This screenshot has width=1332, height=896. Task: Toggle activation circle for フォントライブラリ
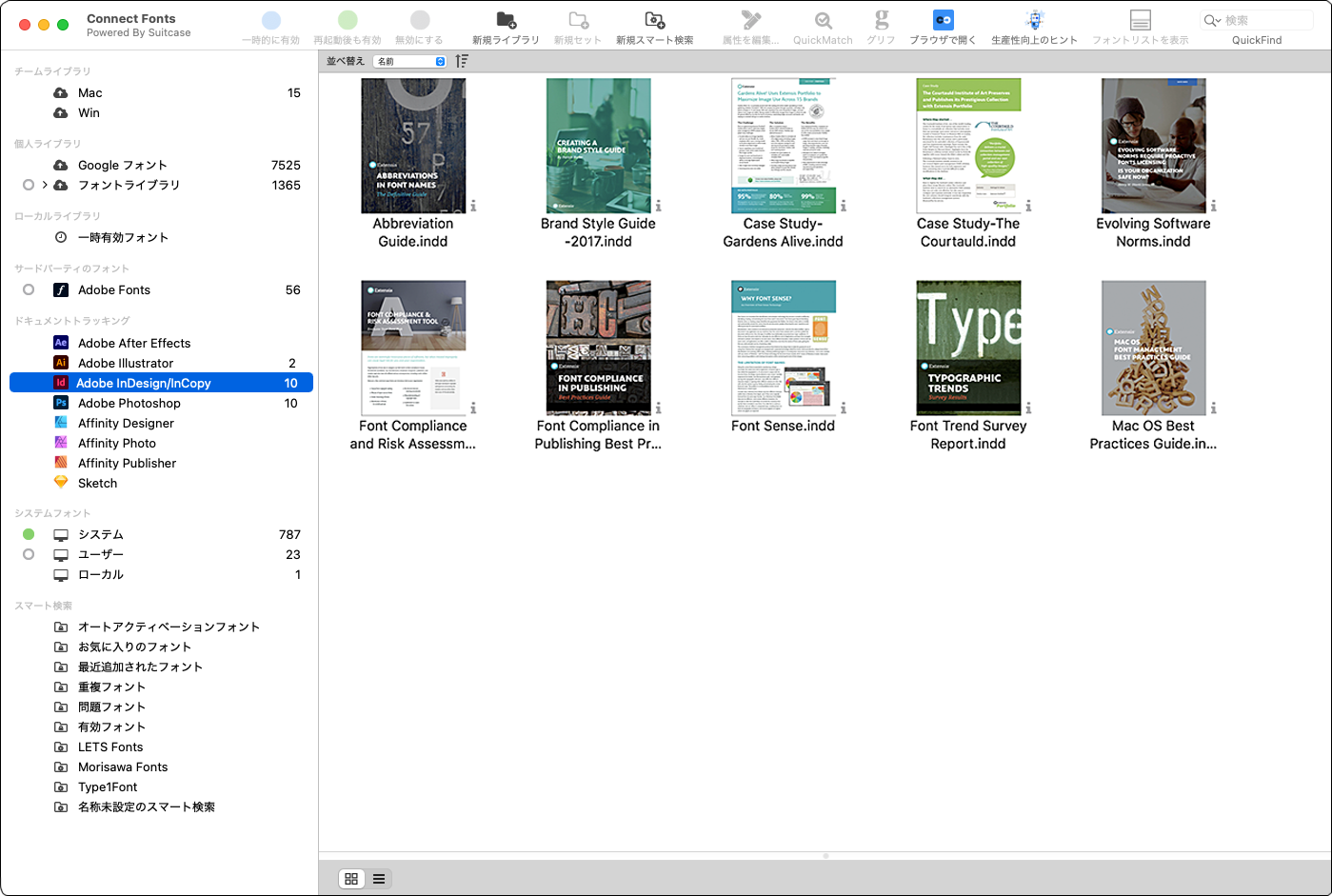[x=29, y=185]
